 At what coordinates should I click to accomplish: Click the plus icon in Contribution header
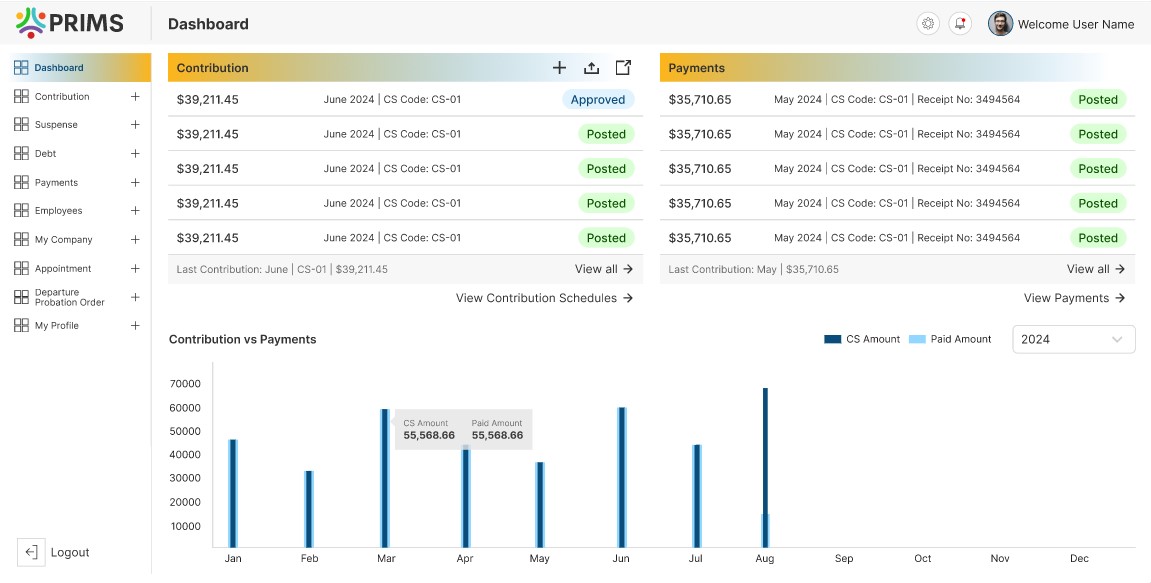pyautogui.click(x=559, y=68)
